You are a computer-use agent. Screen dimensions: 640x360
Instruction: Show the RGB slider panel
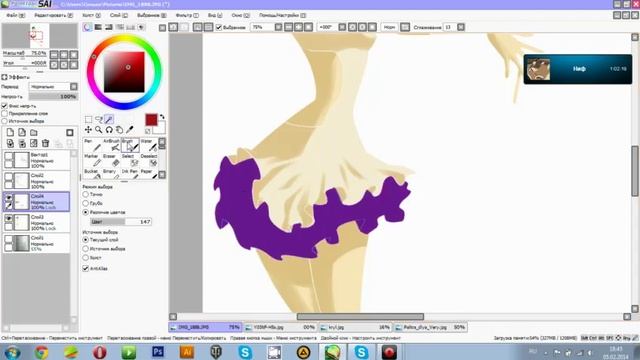[x=98, y=27]
